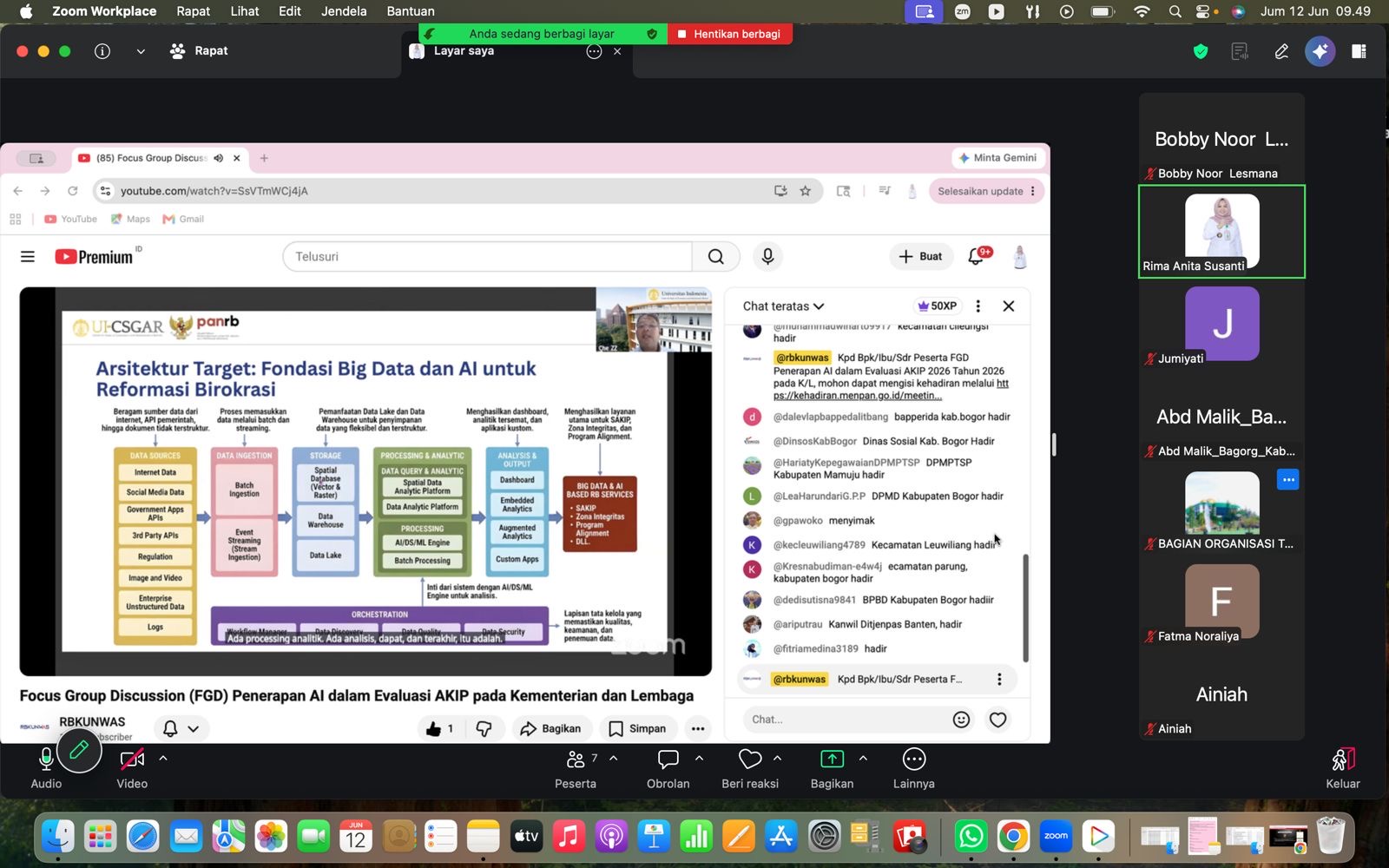
Task: Open the Rapat menu in menu bar
Action: 194,11
